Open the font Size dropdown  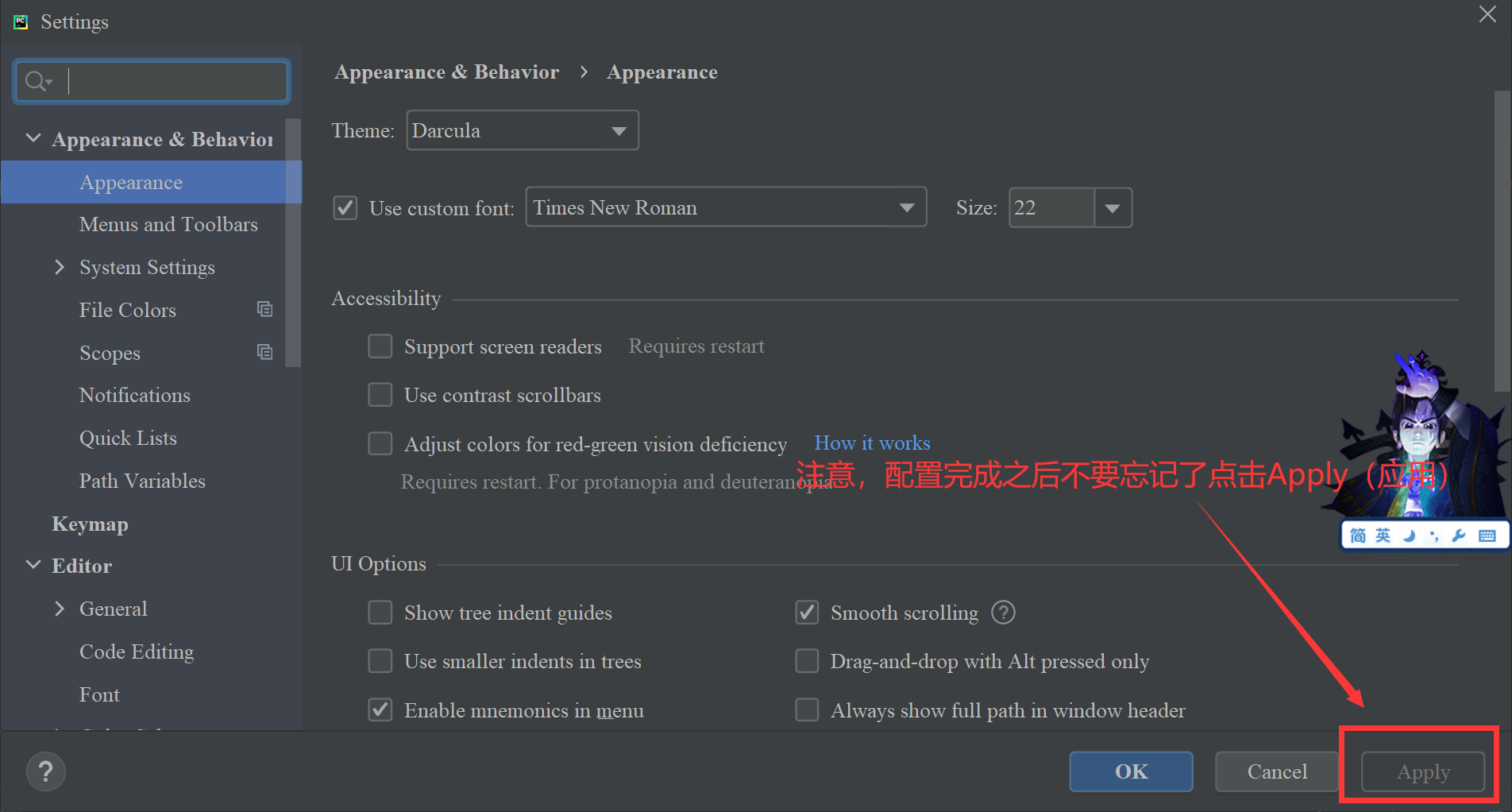pyautogui.click(x=1113, y=207)
